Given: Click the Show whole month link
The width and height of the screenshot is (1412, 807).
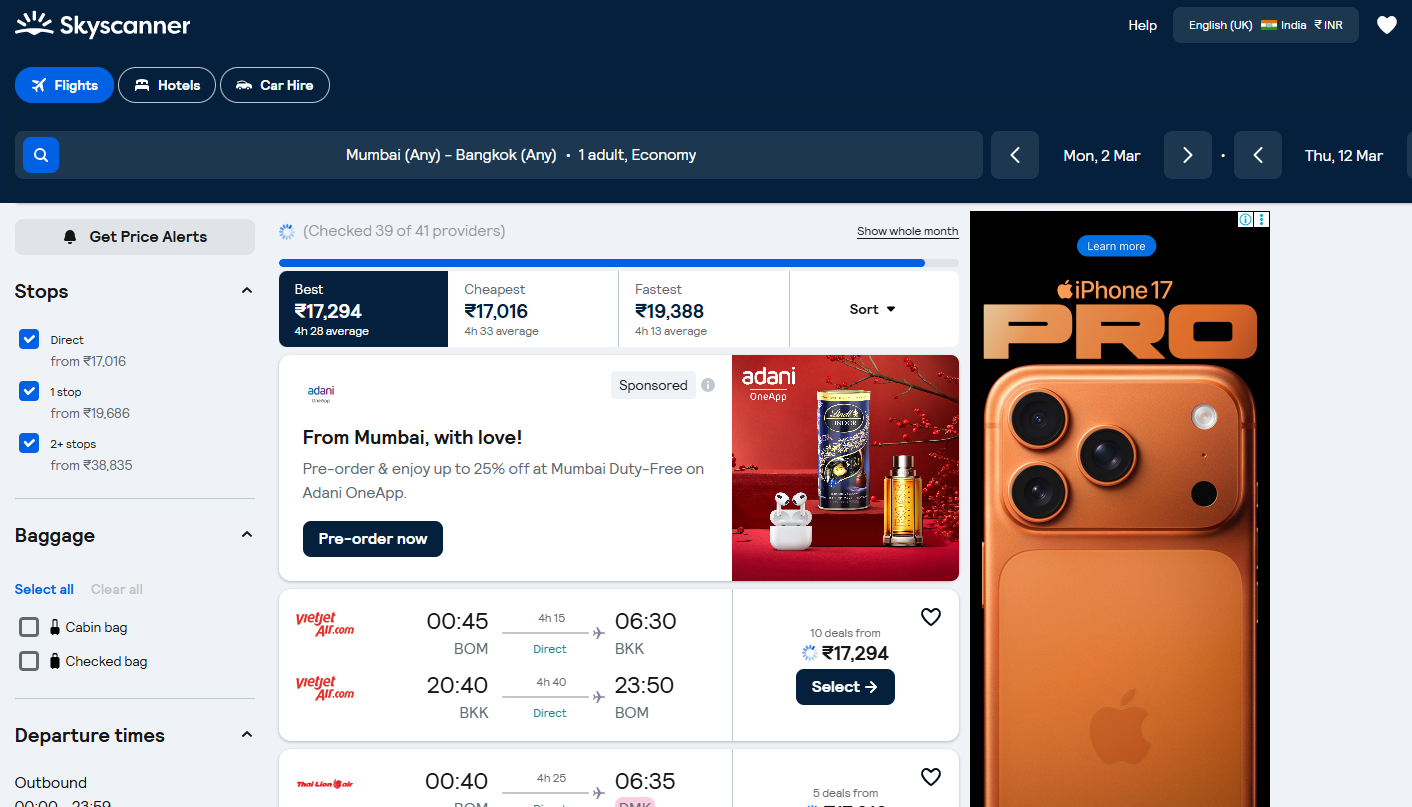Looking at the screenshot, I should (x=907, y=231).
